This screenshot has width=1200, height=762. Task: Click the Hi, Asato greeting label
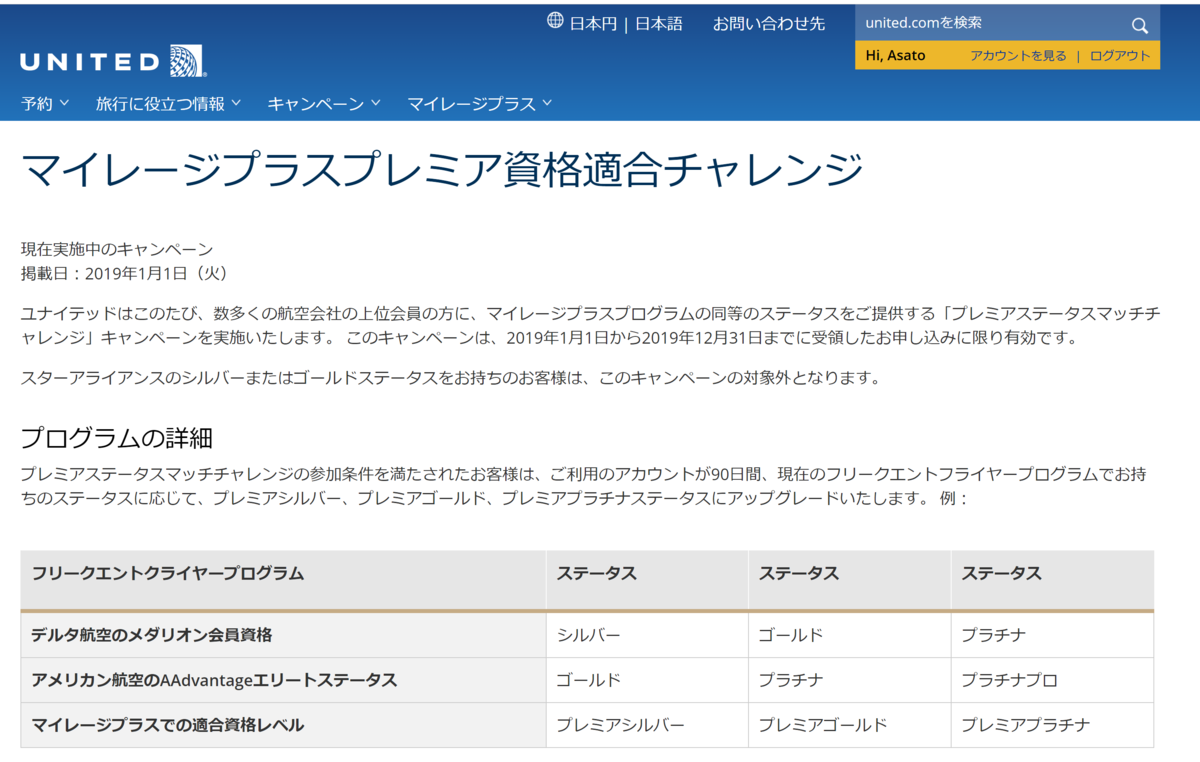point(894,56)
